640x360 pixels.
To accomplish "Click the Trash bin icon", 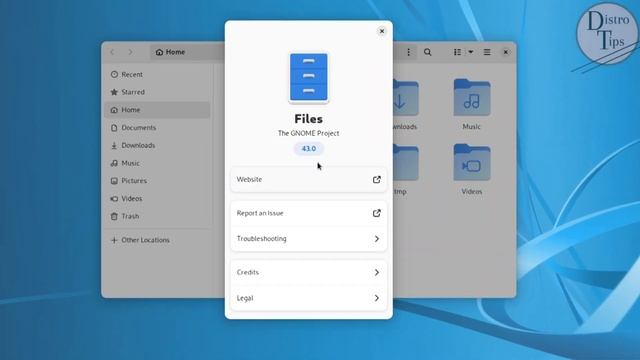I will tap(114, 216).
